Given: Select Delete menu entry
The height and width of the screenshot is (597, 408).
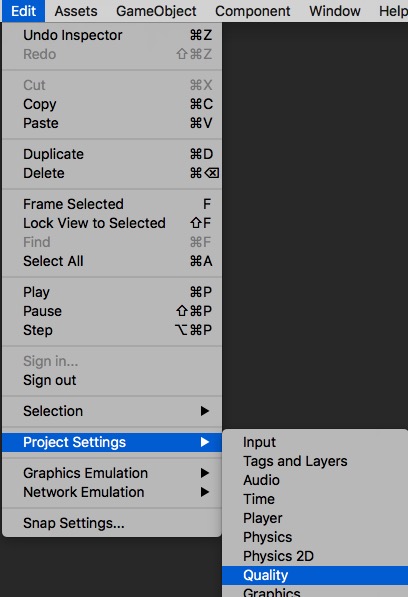Looking at the screenshot, I should click(112, 173).
